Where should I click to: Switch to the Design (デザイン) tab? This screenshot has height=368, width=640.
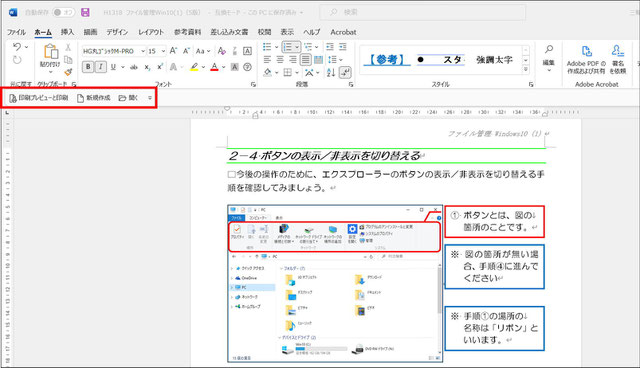(x=117, y=32)
